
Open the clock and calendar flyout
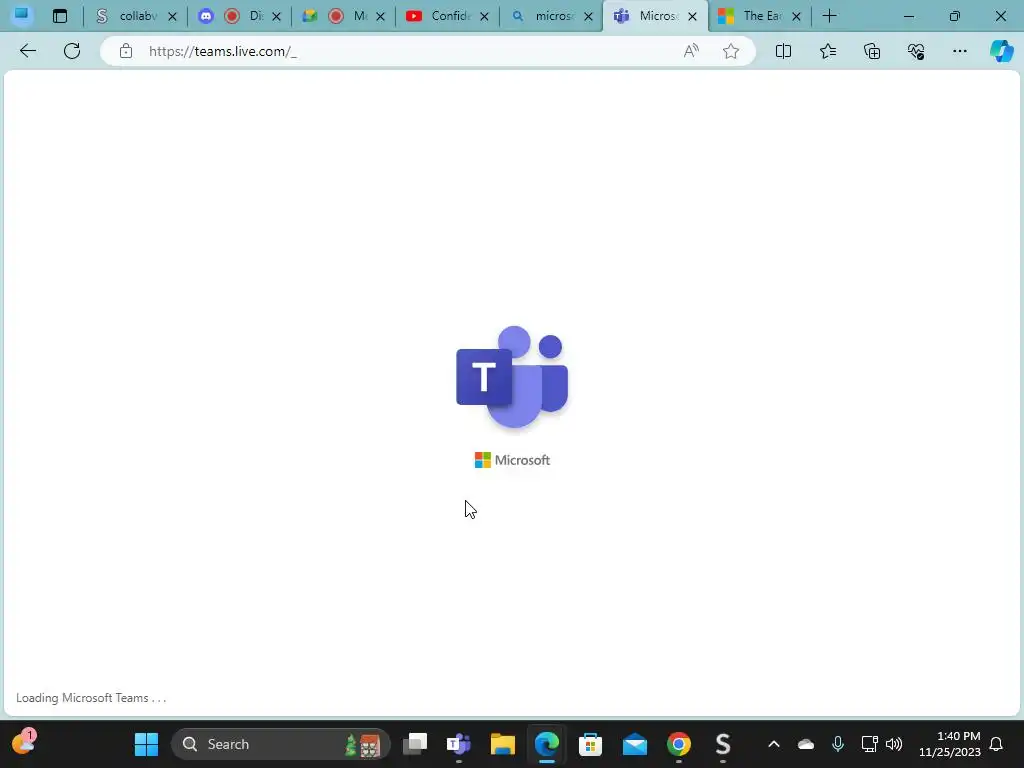click(950, 744)
